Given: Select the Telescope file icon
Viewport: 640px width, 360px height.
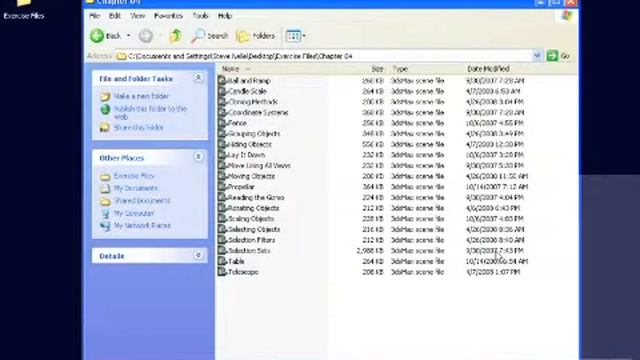Looking at the screenshot, I should [222, 271].
